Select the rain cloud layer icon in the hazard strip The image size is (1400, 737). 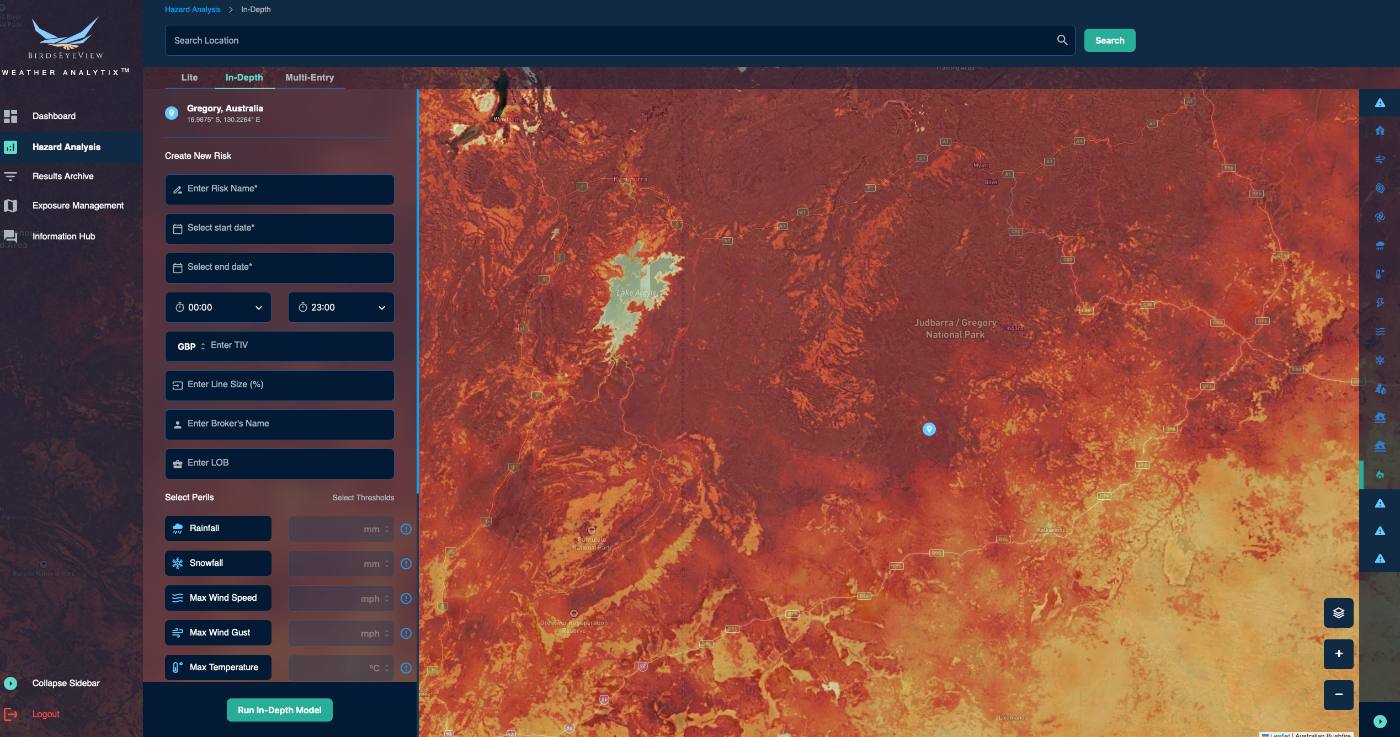click(x=1380, y=245)
